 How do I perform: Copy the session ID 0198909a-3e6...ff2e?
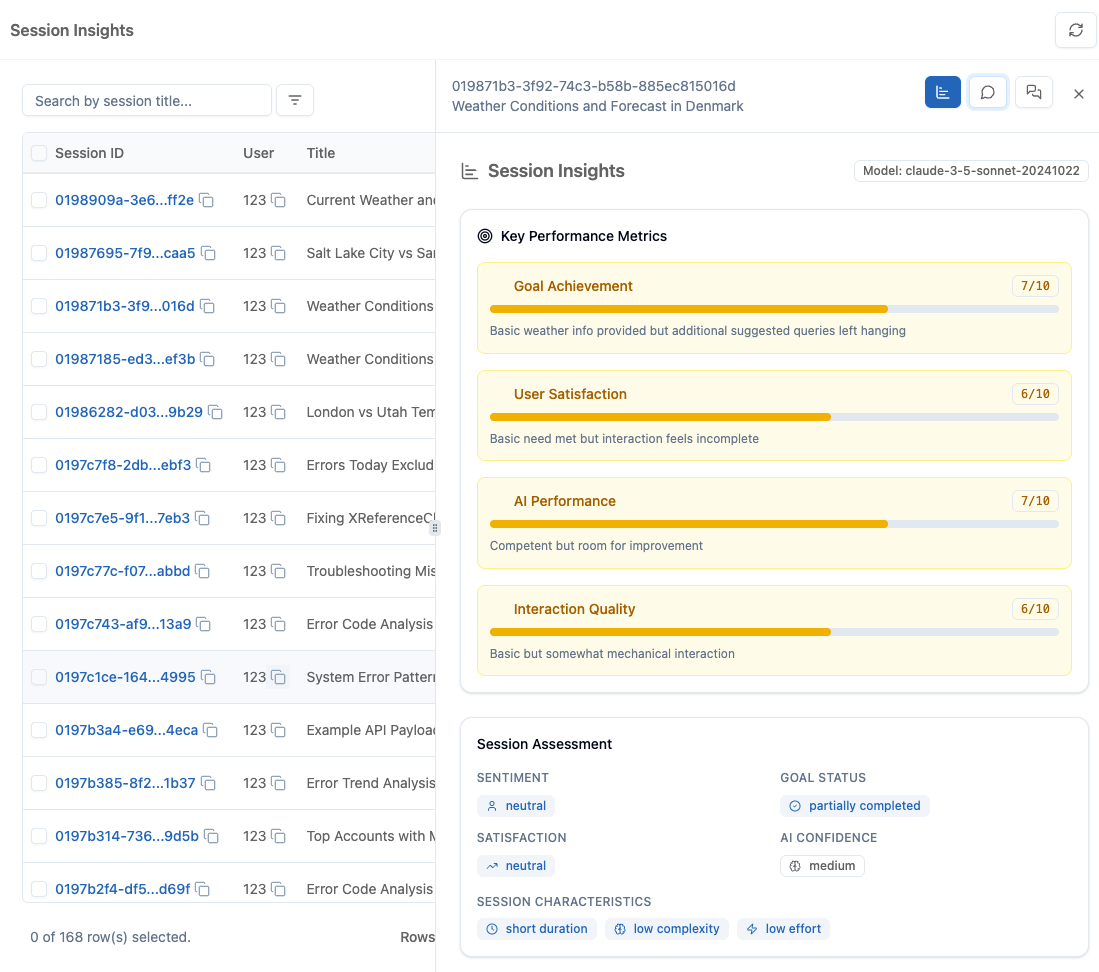(x=208, y=200)
